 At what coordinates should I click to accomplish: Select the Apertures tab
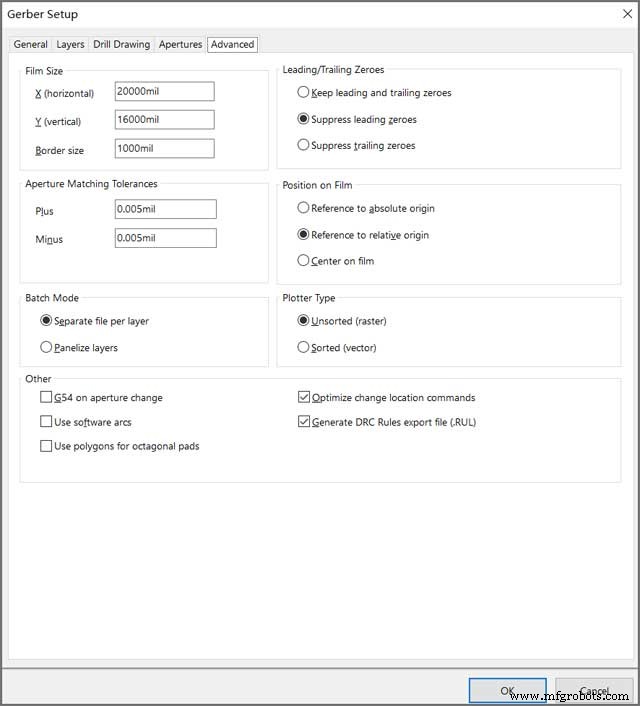point(180,45)
